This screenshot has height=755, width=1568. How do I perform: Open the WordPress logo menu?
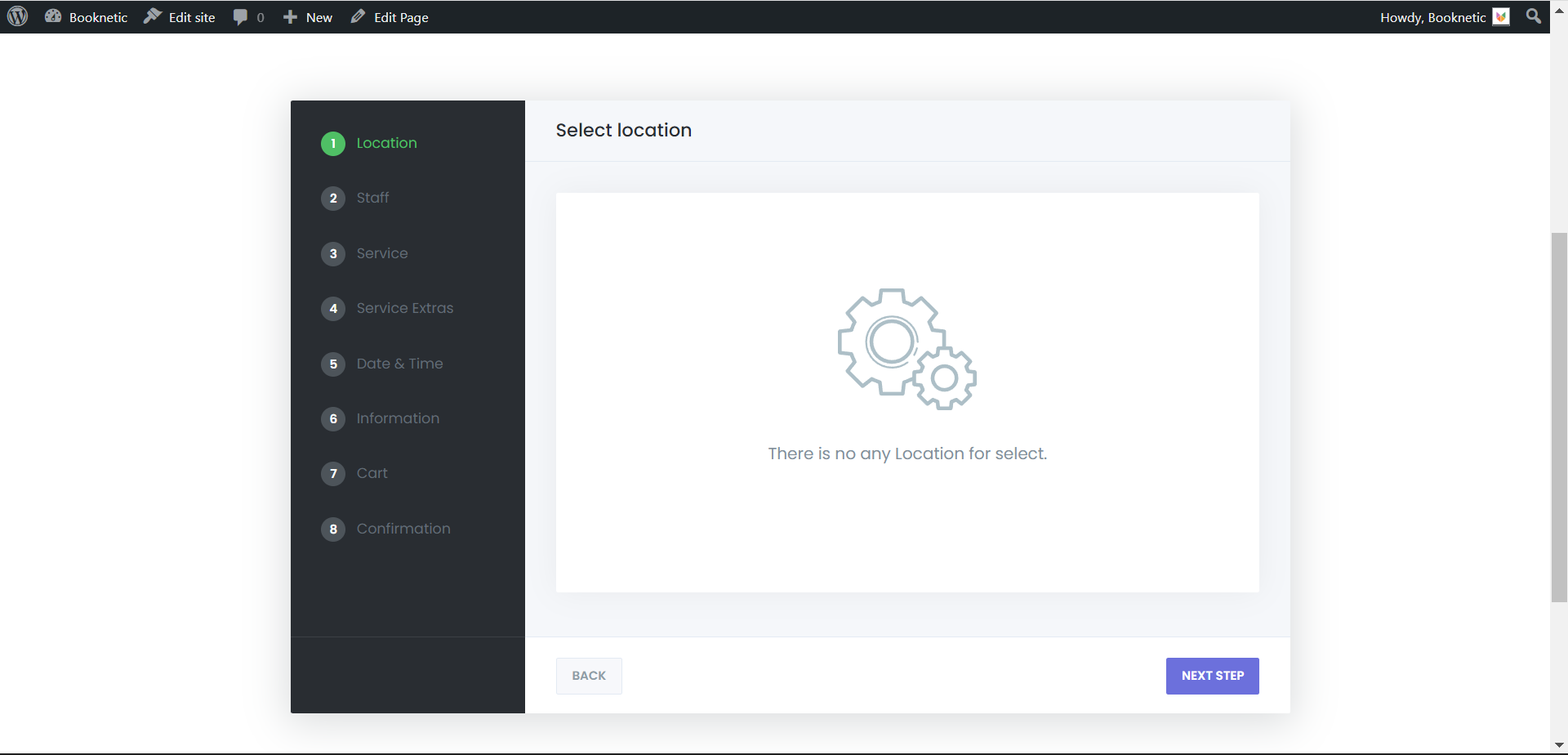[x=17, y=16]
